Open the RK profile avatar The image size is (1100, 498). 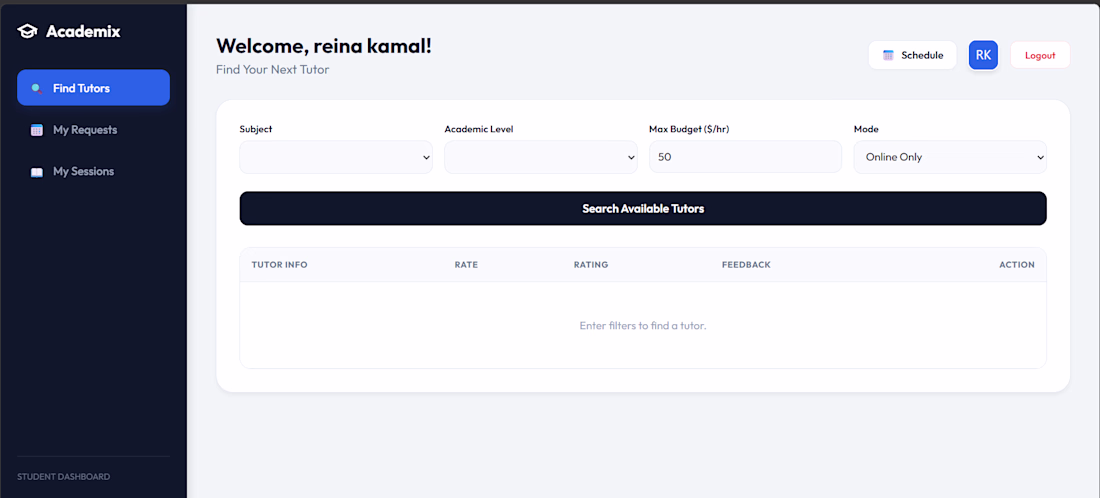click(983, 55)
